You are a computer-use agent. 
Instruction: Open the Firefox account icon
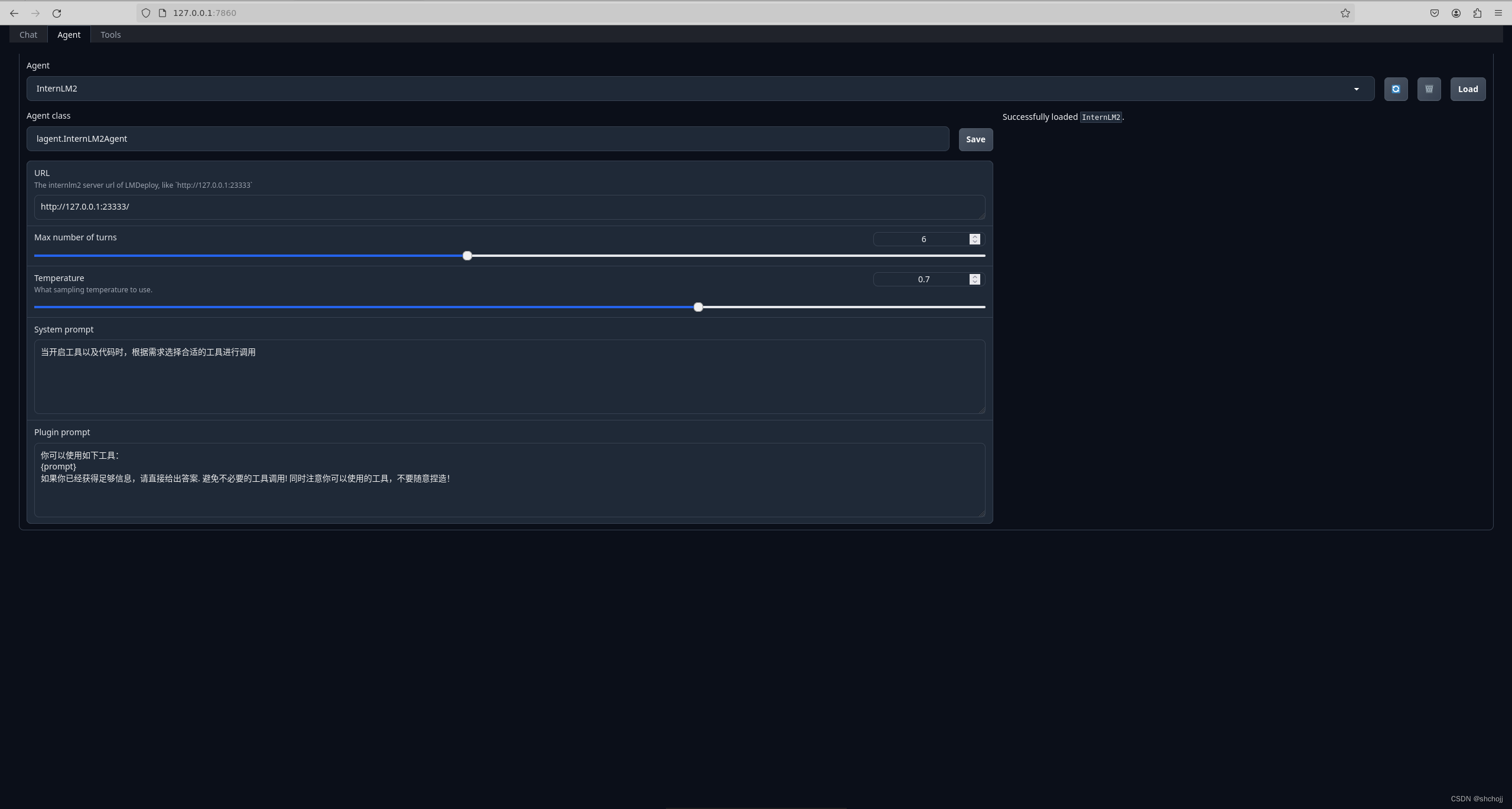pyautogui.click(x=1456, y=13)
